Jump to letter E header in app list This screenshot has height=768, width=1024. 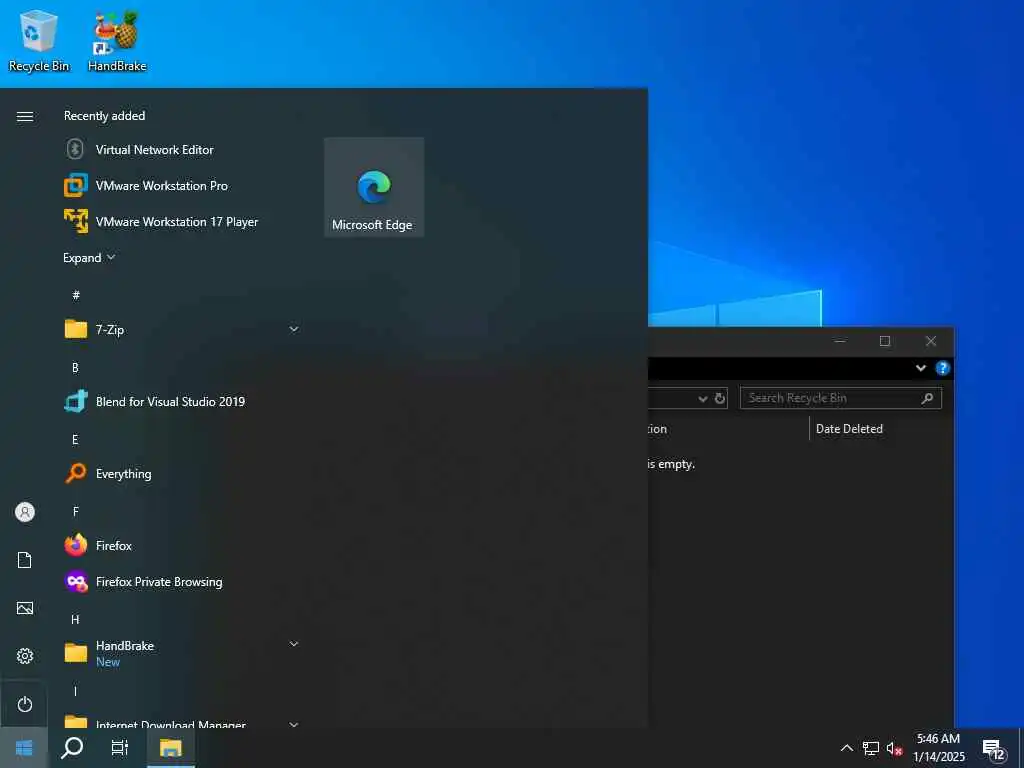click(x=75, y=440)
